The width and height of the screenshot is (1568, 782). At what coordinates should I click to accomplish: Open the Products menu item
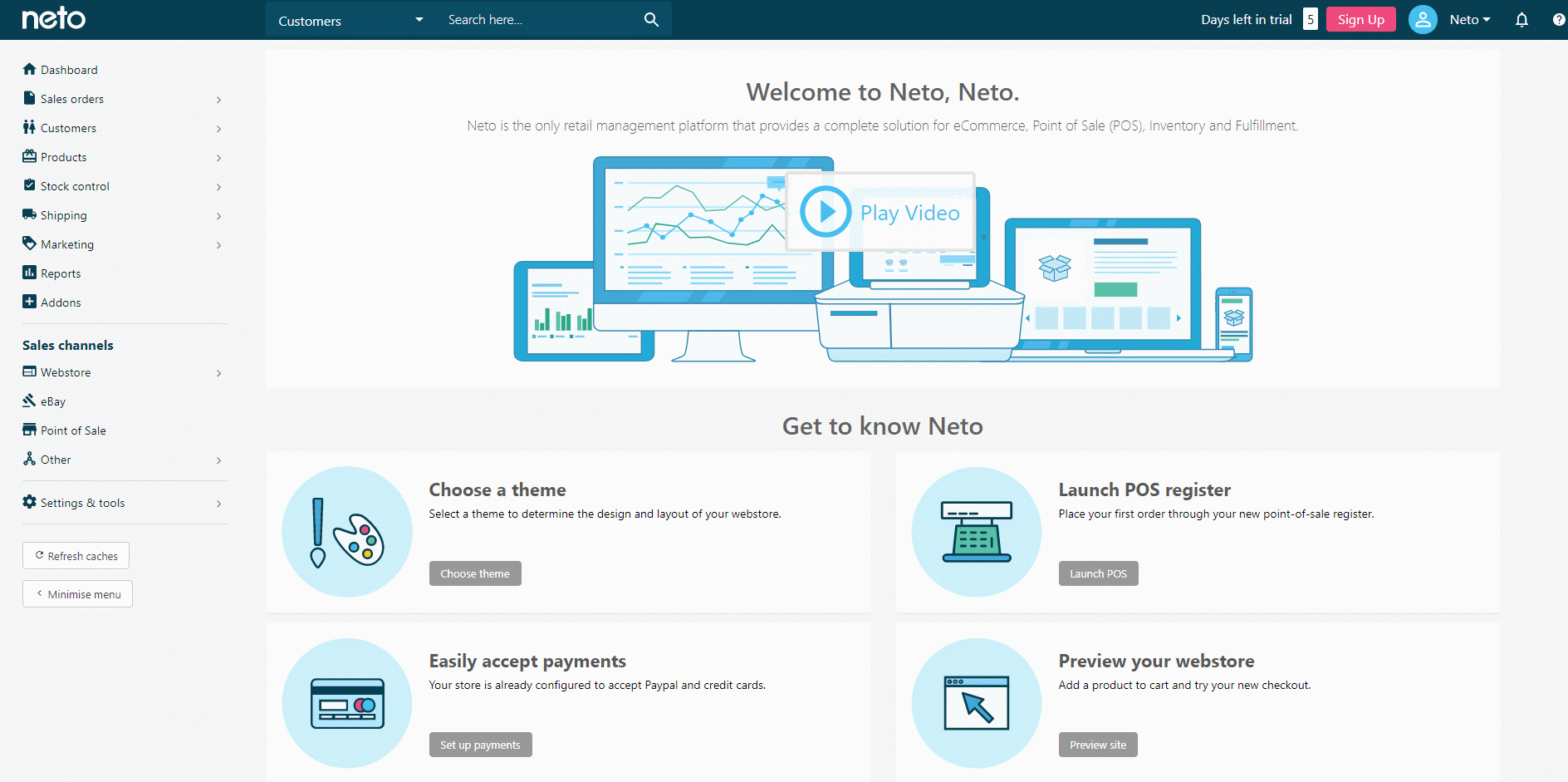click(64, 157)
